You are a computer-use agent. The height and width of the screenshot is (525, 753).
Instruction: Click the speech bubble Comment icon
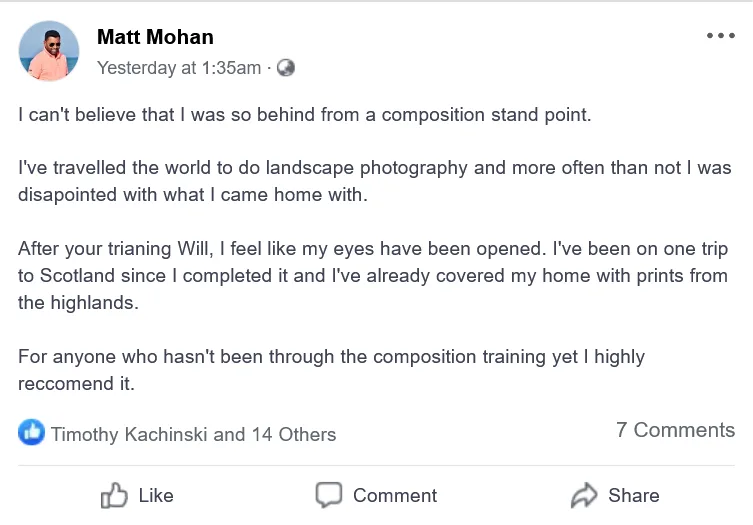[329, 495]
